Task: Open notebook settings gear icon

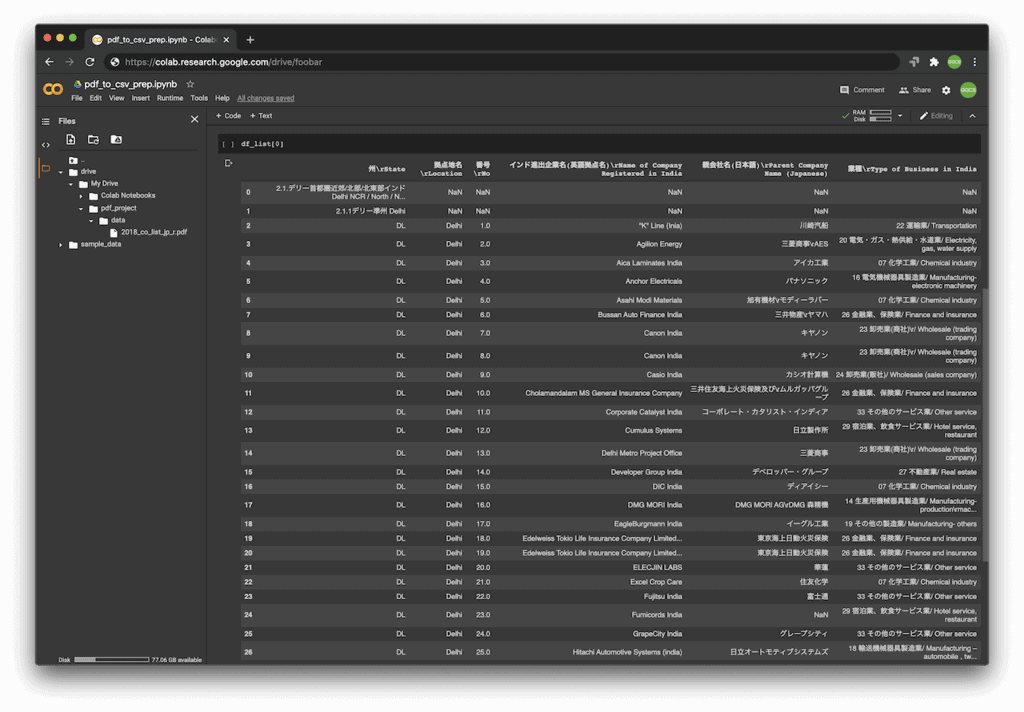Action: 946,90
